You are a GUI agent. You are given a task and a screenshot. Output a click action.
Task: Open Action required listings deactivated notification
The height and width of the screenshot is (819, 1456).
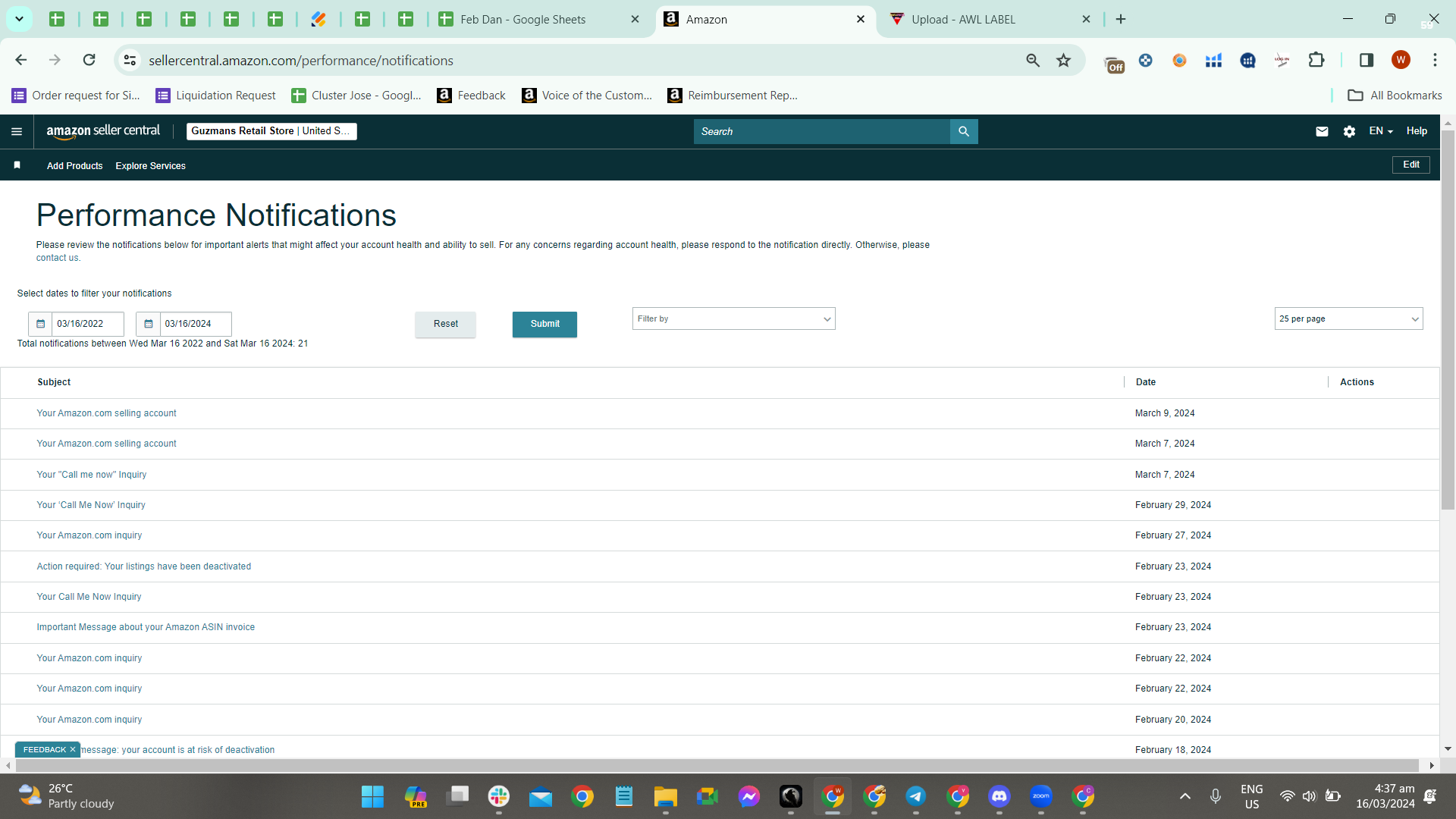(144, 566)
